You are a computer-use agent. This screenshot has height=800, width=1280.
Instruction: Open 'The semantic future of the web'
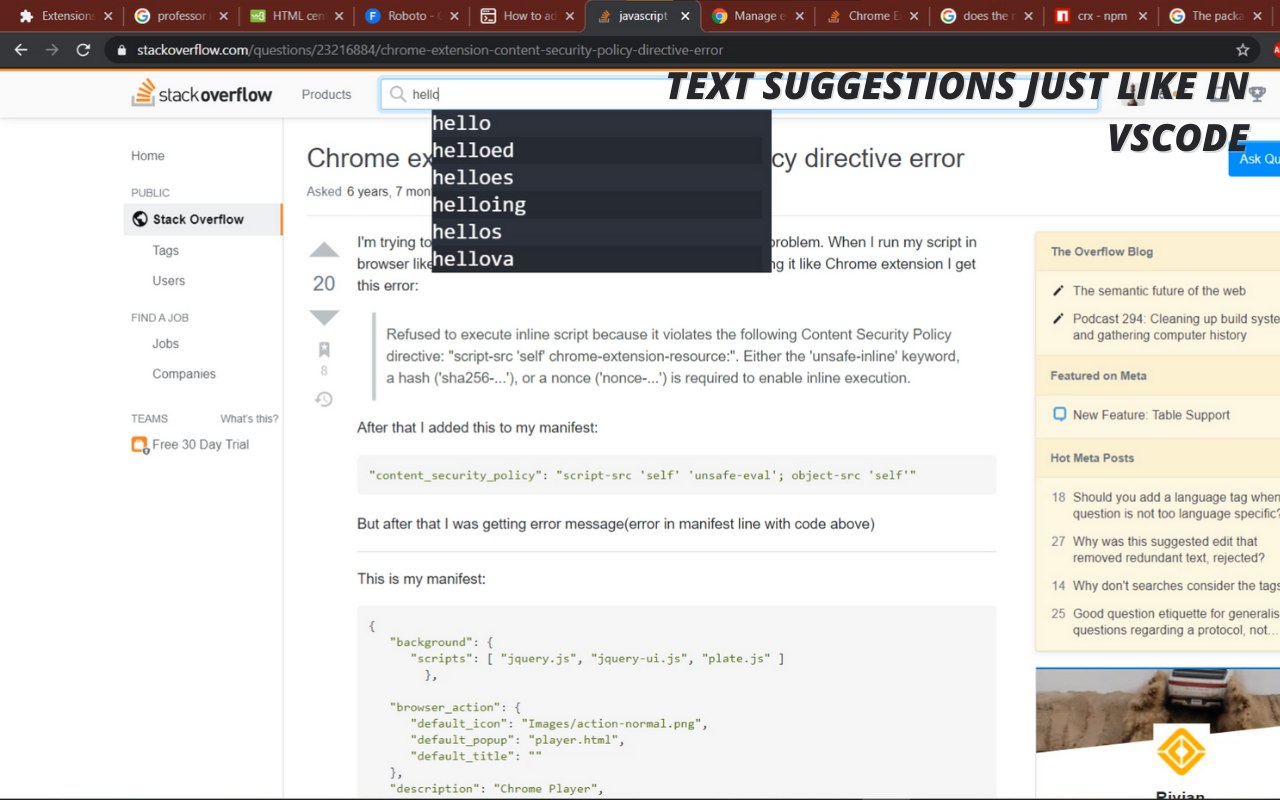[1159, 290]
